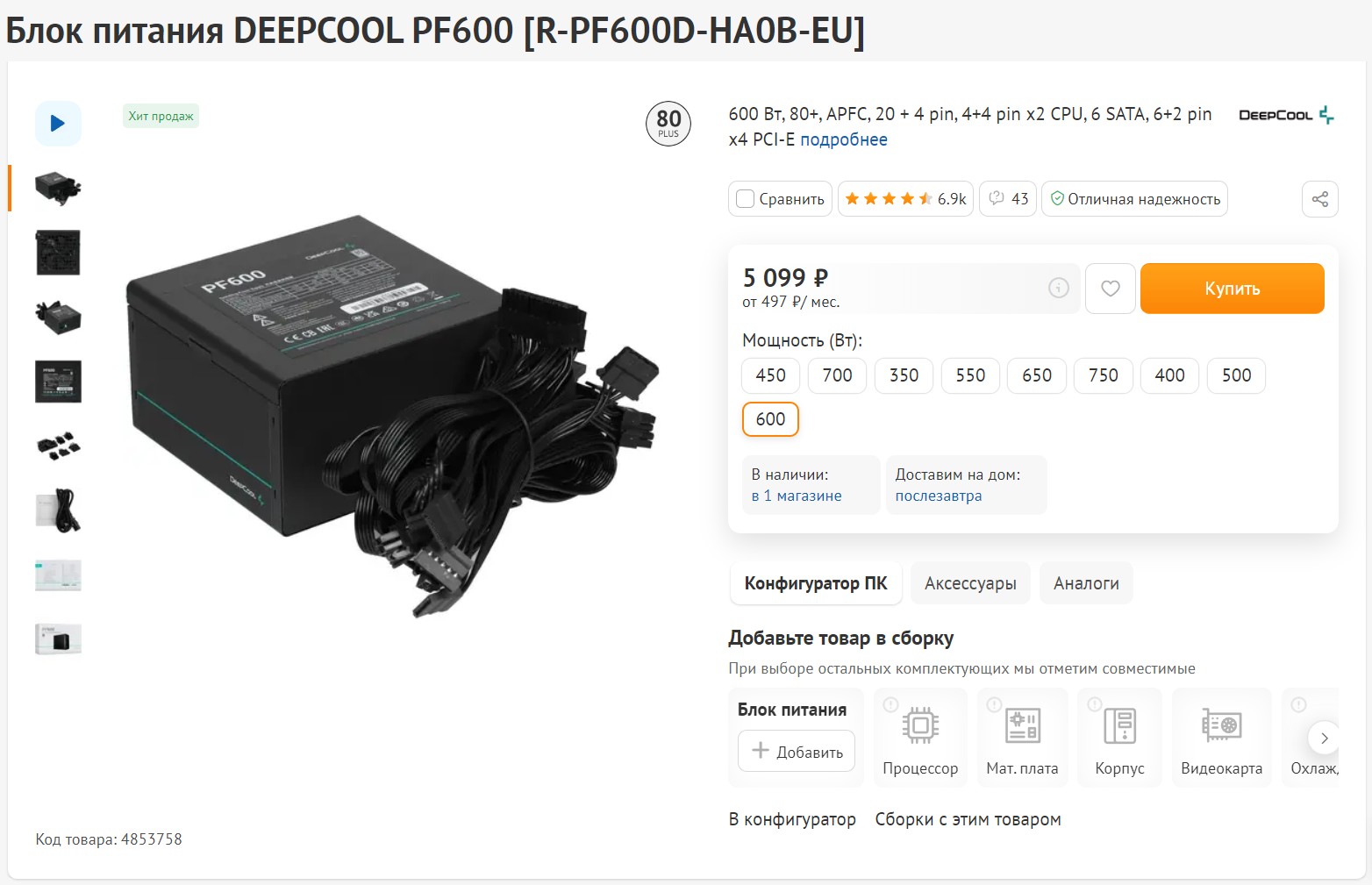Open reviews comment icon with 43
This screenshot has width=1372, height=885.
point(1008,199)
